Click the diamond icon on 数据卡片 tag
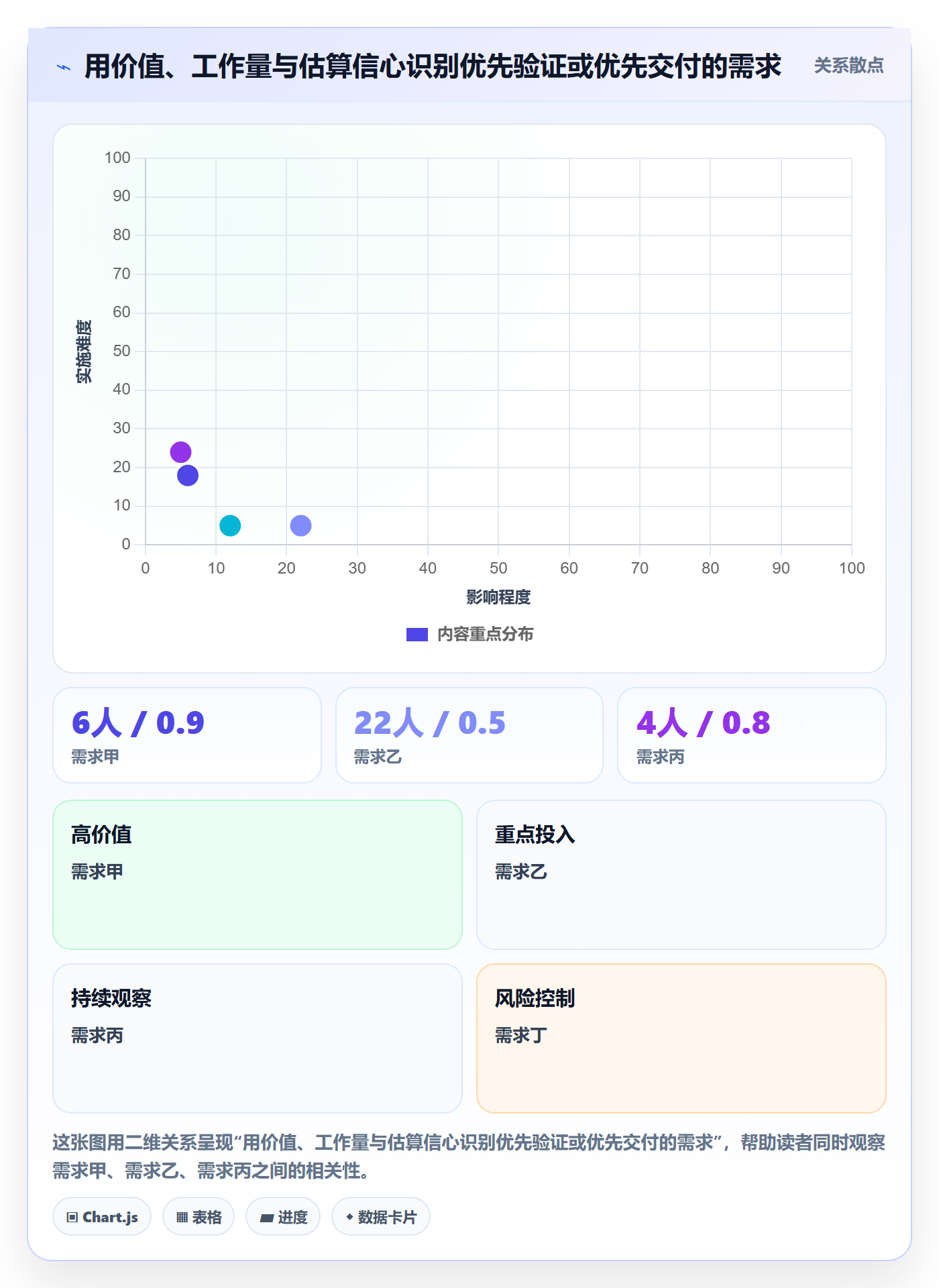This screenshot has width=939, height=1288. pos(349,1217)
